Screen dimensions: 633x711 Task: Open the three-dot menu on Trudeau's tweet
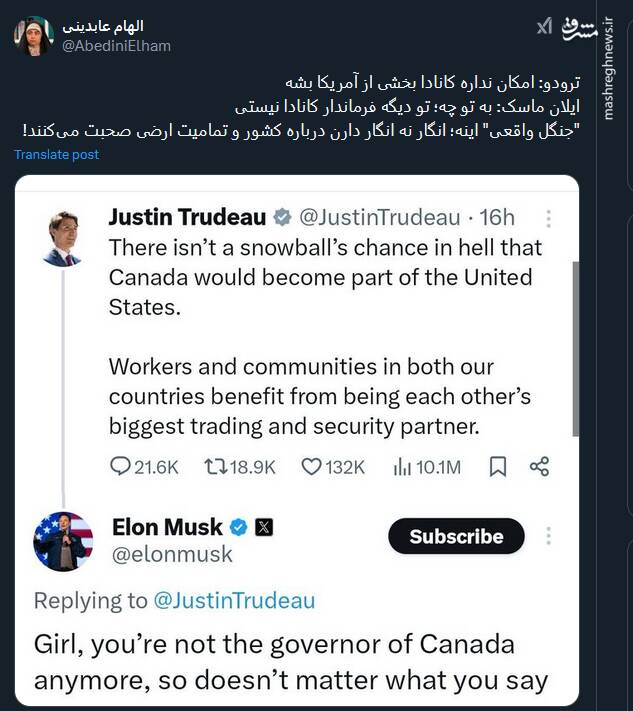[x=548, y=219]
